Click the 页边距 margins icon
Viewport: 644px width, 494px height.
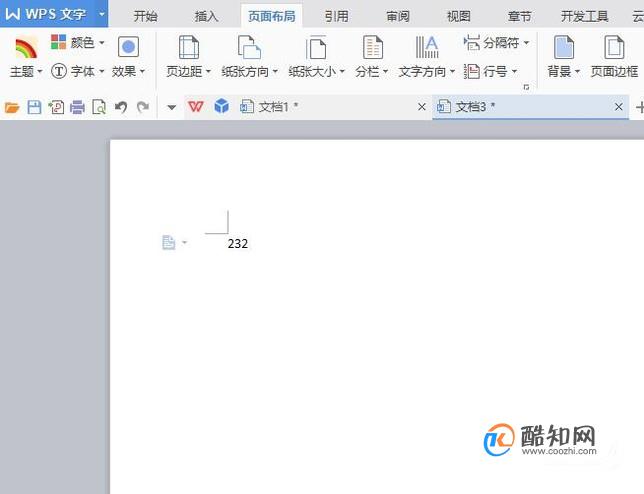click(x=189, y=47)
